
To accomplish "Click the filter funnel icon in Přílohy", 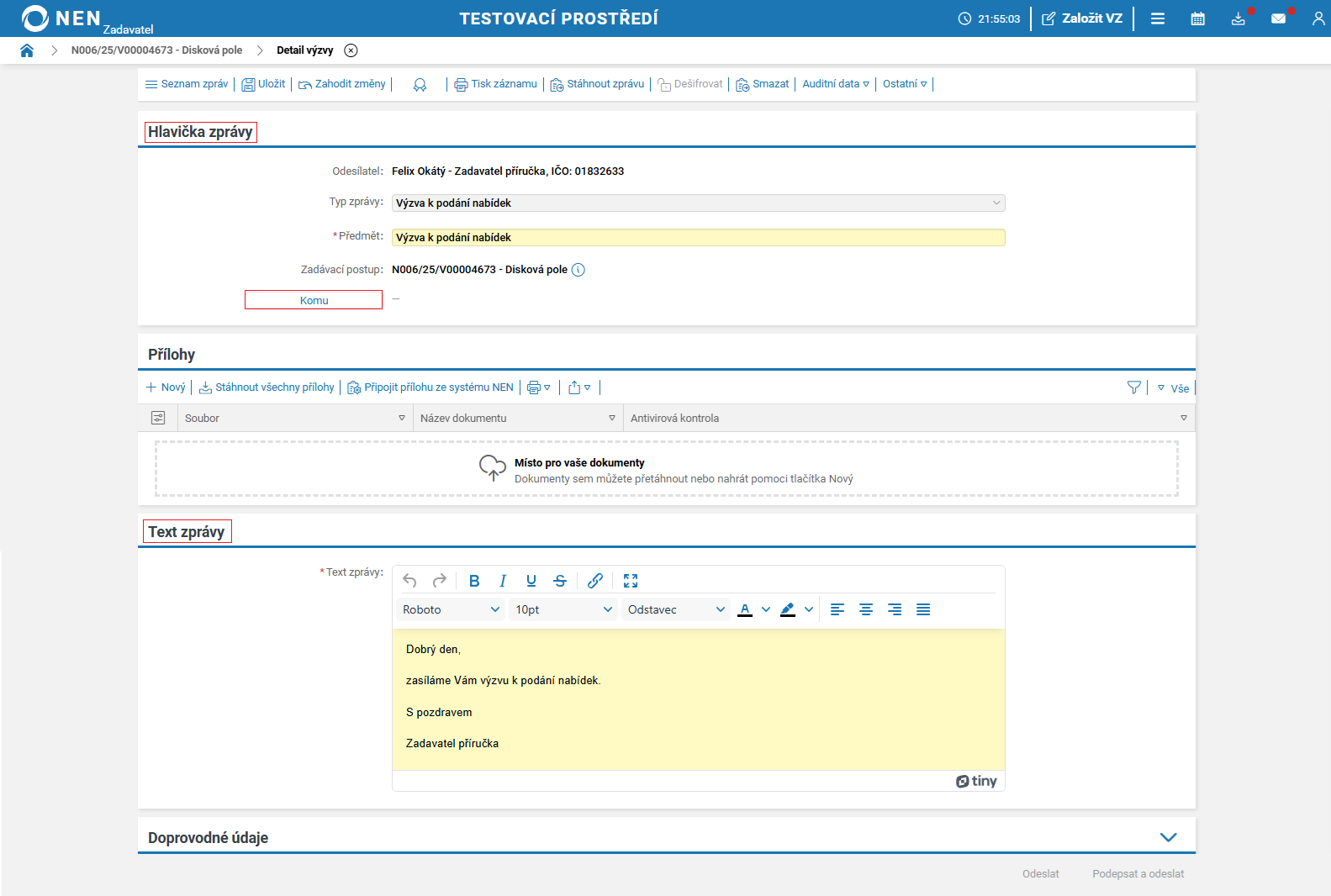I will (1134, 387).
